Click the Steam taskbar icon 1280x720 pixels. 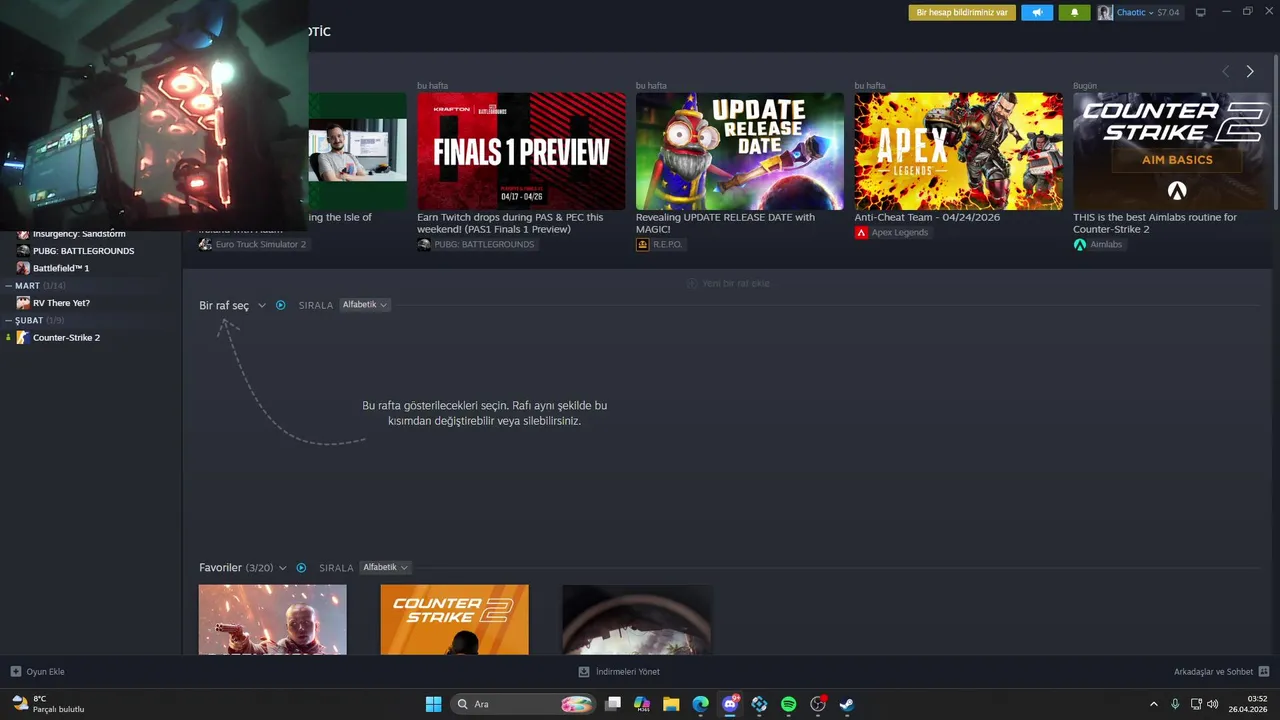point(847,704)
